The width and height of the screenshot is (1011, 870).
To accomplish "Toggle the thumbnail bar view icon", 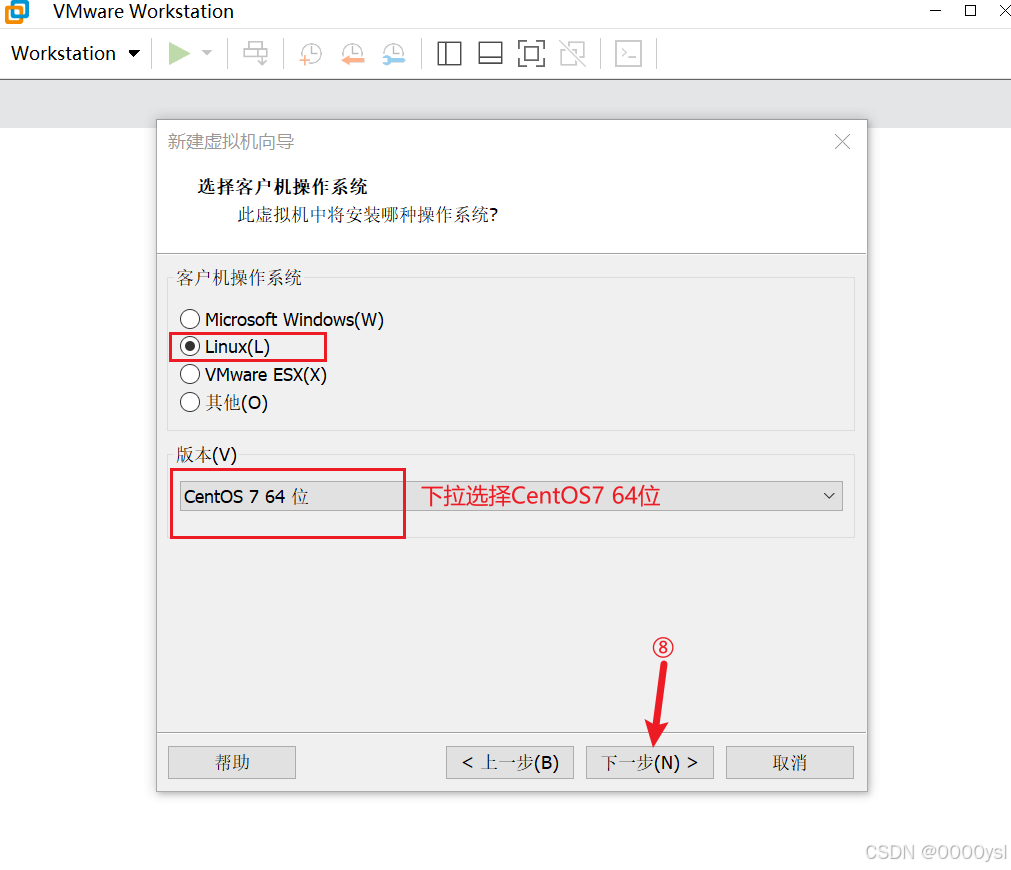I will pos(491,54).
